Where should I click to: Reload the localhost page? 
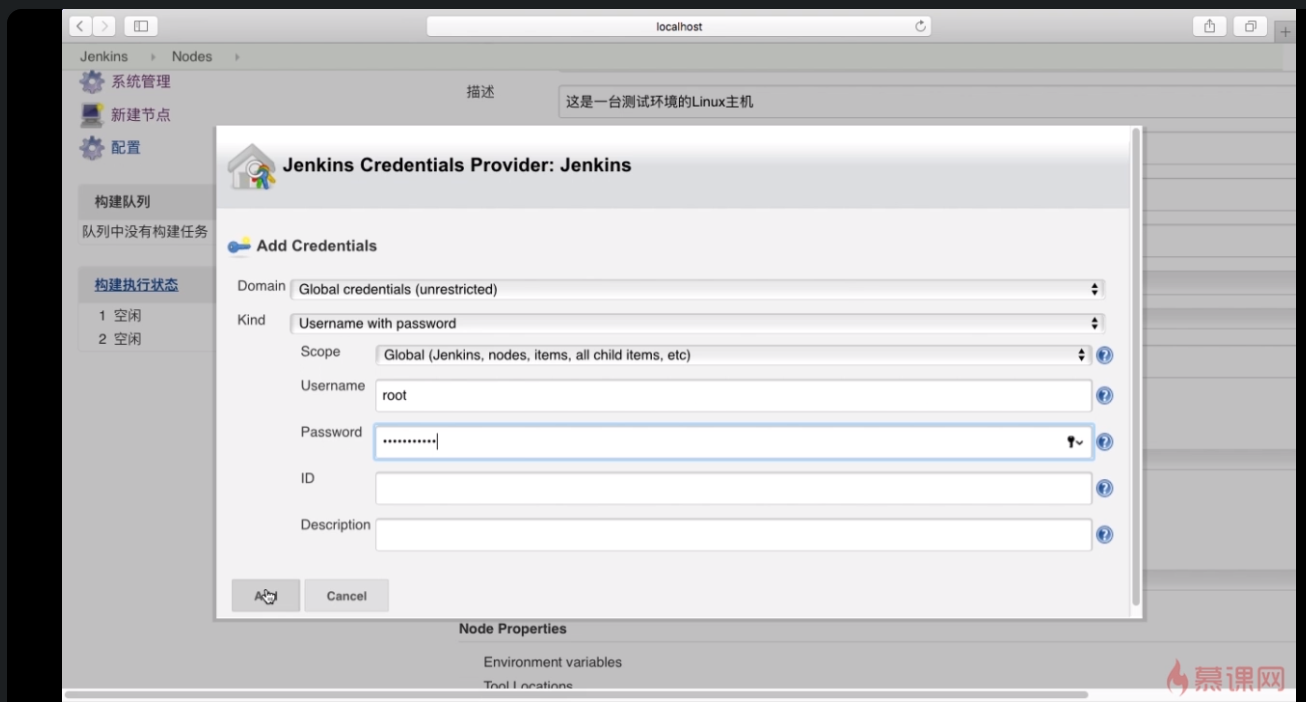click(920, 26)
